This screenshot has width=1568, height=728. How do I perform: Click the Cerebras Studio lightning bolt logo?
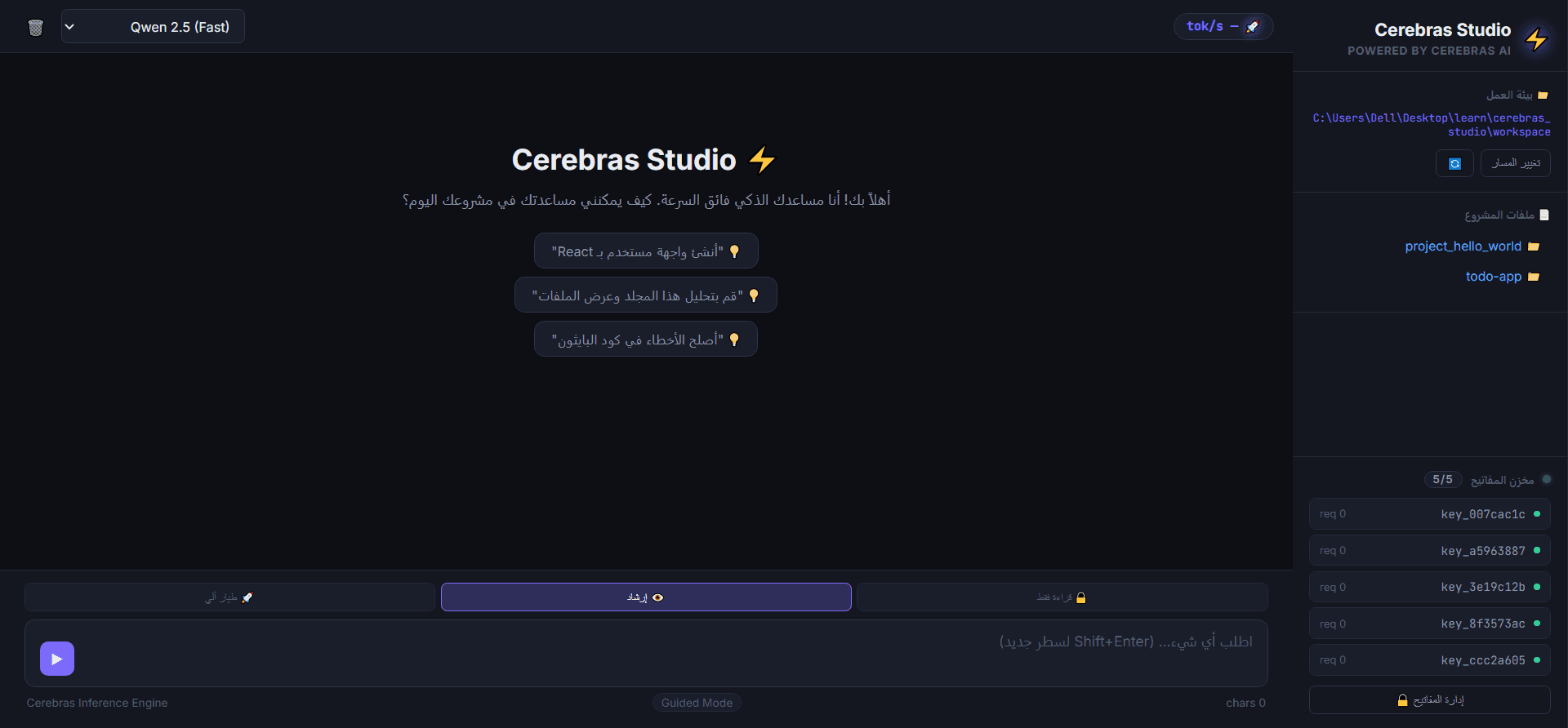pos(1536,38)
